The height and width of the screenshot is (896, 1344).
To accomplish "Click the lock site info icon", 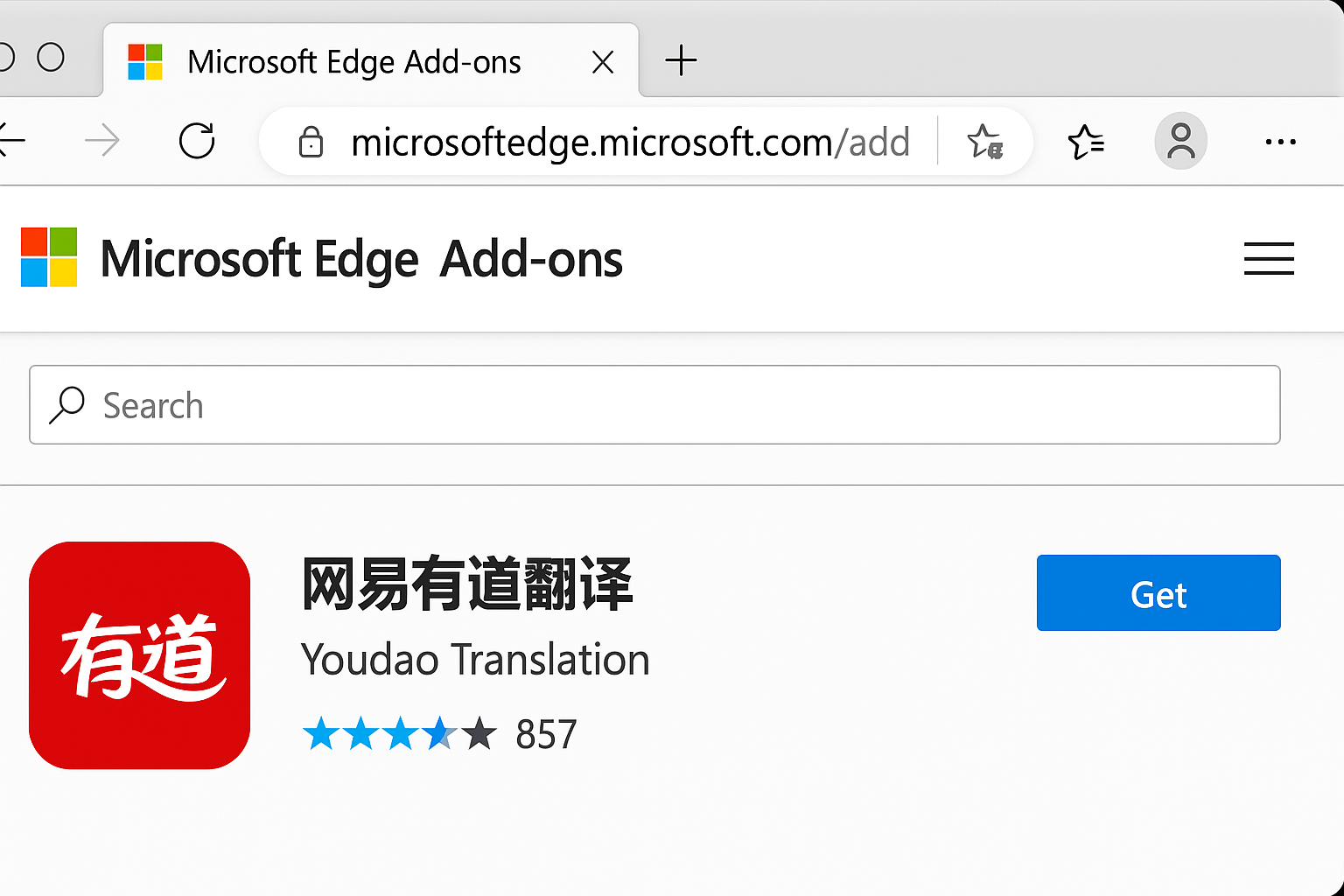I will [311, 142].
